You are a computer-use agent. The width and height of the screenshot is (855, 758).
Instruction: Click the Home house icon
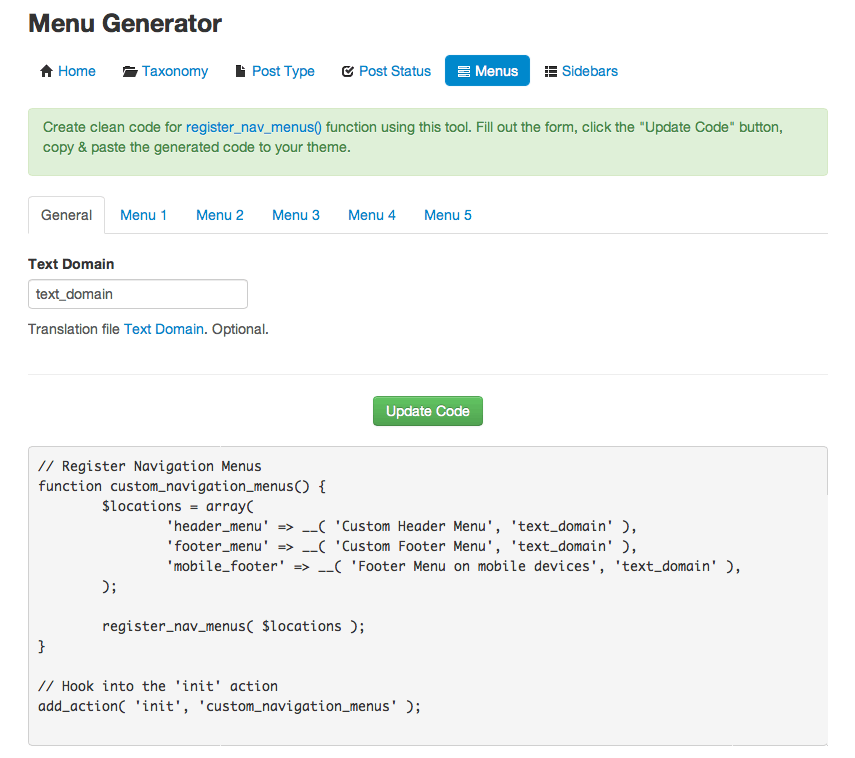pos(45,71)
